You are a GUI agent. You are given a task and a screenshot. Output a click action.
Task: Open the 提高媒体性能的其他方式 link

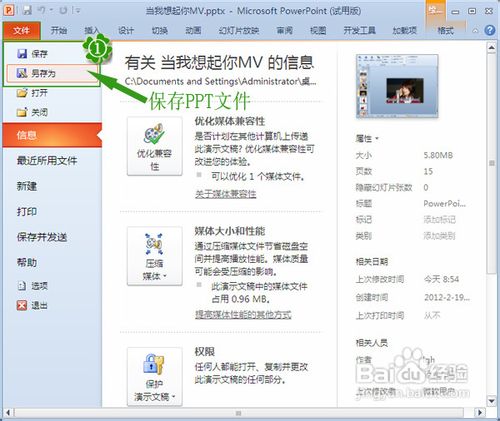coord(243,315)
